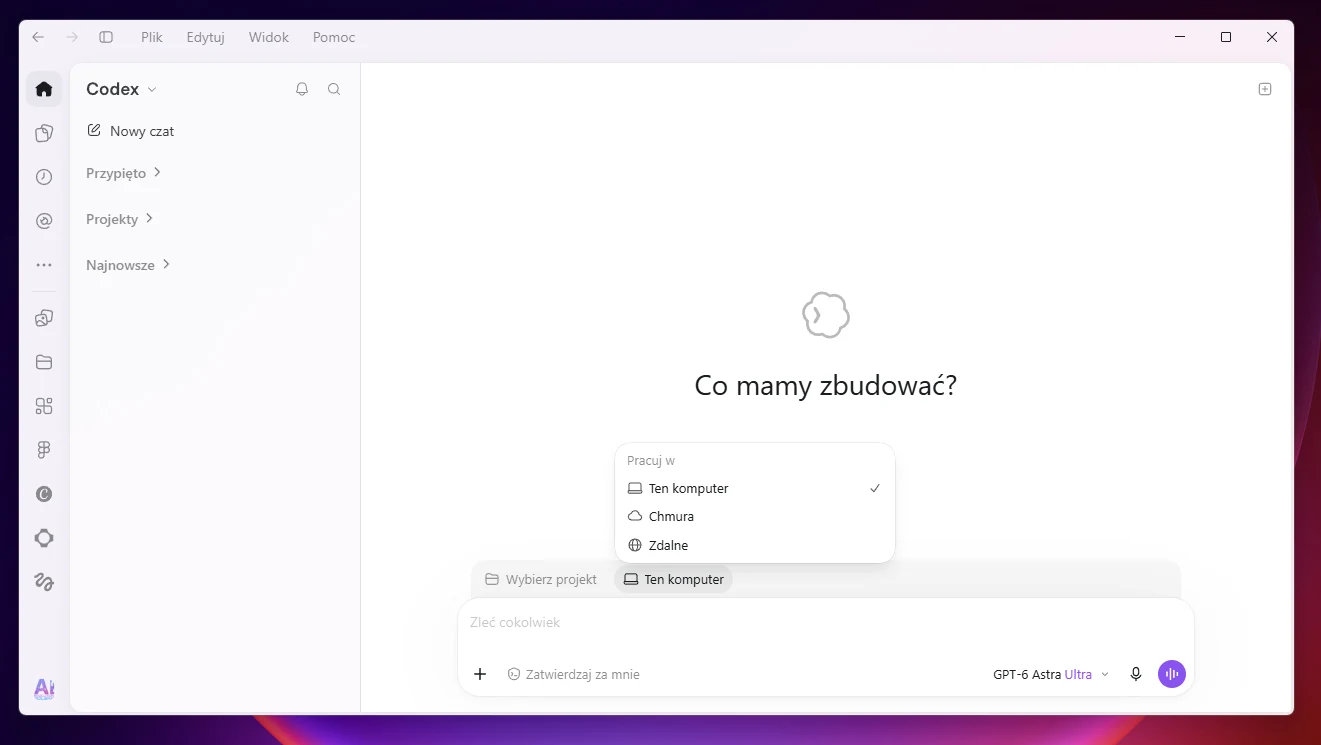This screenshot has width=1321, height=745.
Task: Click the dark circular C icon
Action: pos(44,494)
